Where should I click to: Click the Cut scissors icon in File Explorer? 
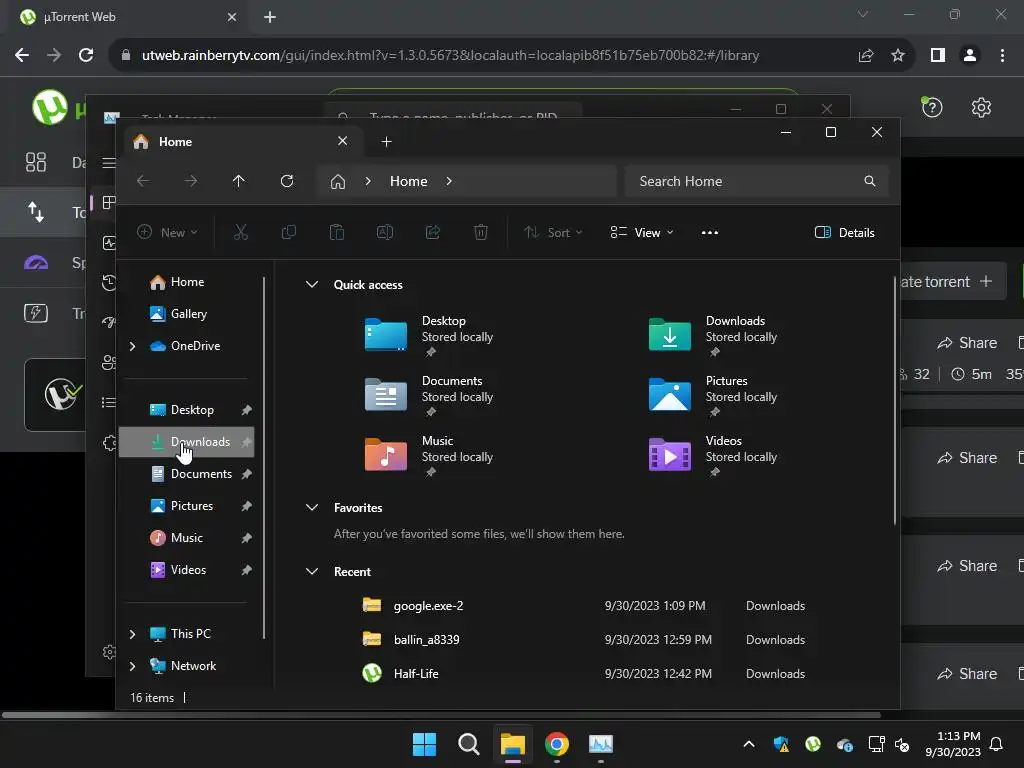(x=241, y=232)
